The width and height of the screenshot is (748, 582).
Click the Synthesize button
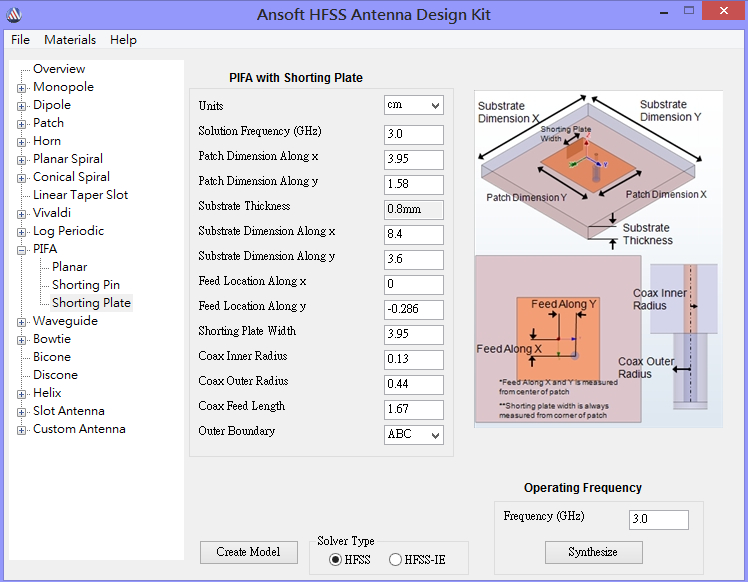coord(593,552)
